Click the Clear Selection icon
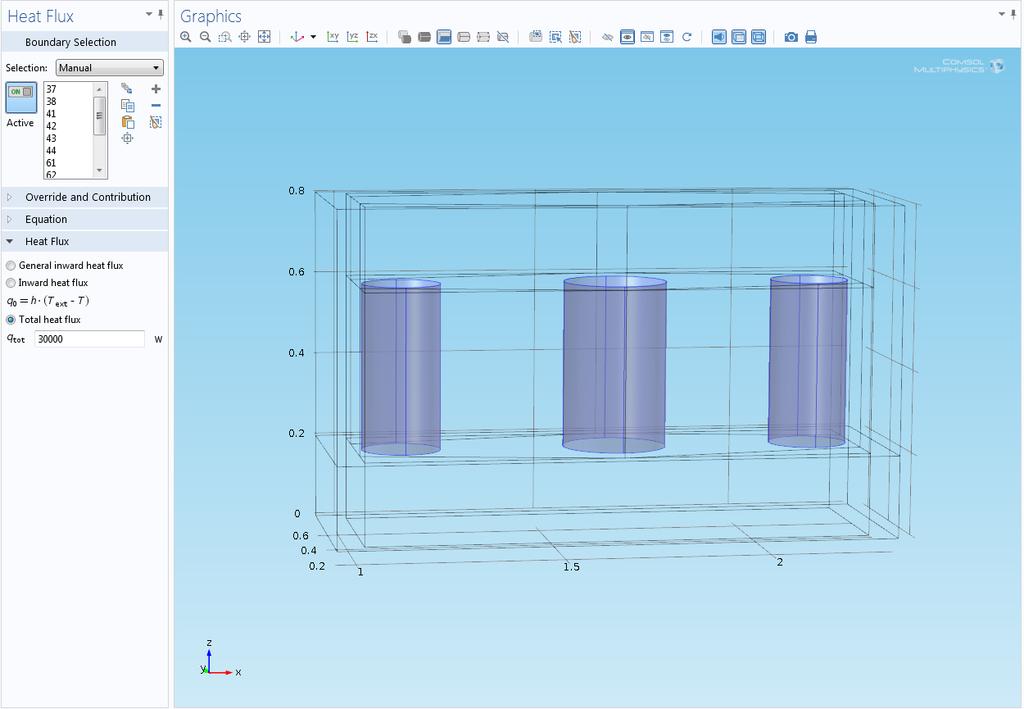Screen dimensions: 1024x709 (156, 122)
